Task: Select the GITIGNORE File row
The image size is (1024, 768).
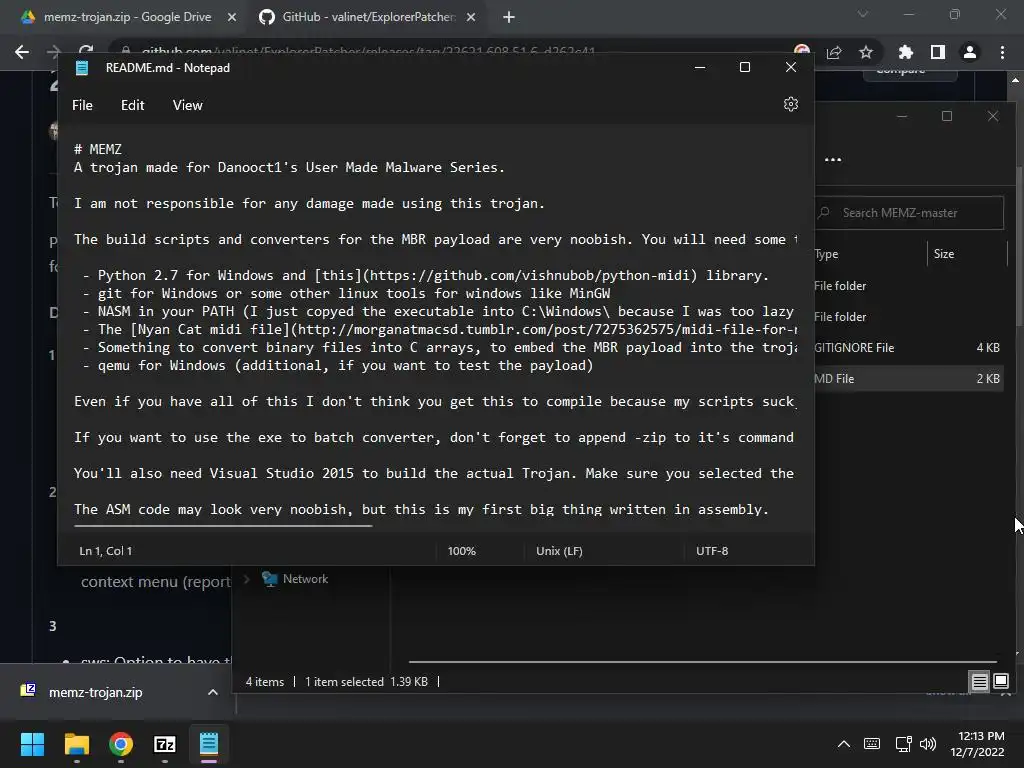Action: pyautogui.click(x=909, y=347)
